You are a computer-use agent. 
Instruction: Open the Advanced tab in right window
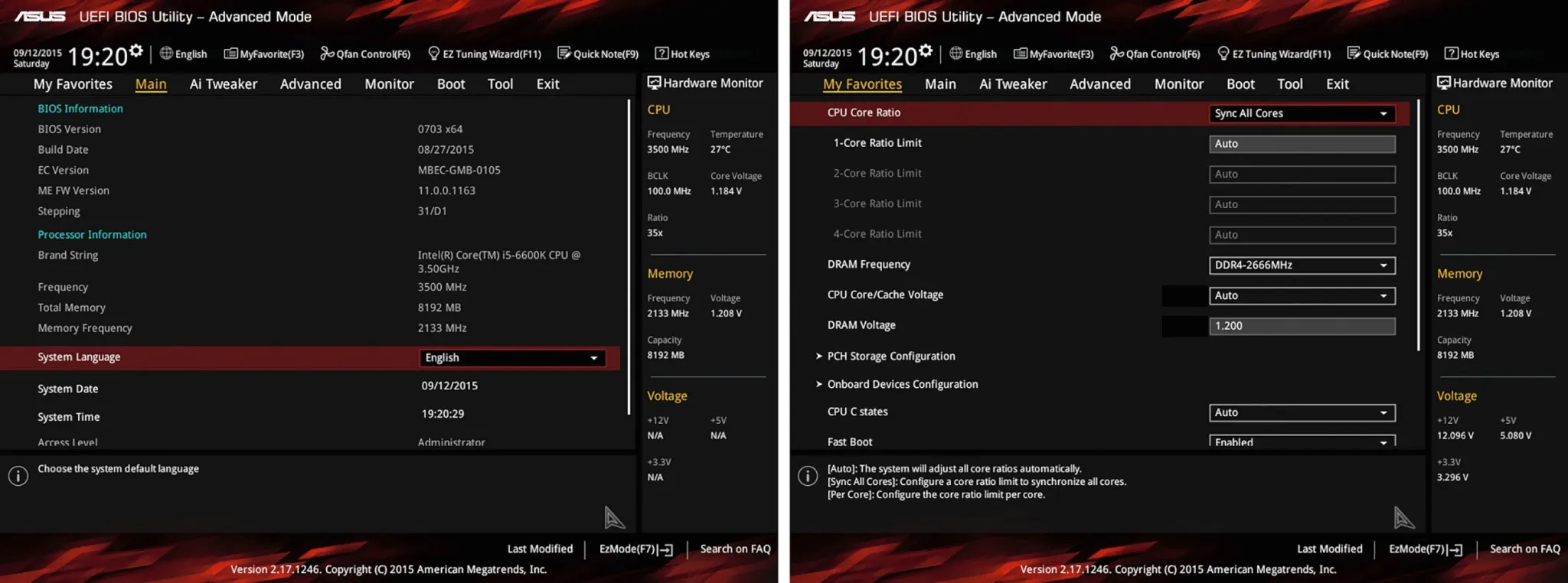click(1099, 84)
